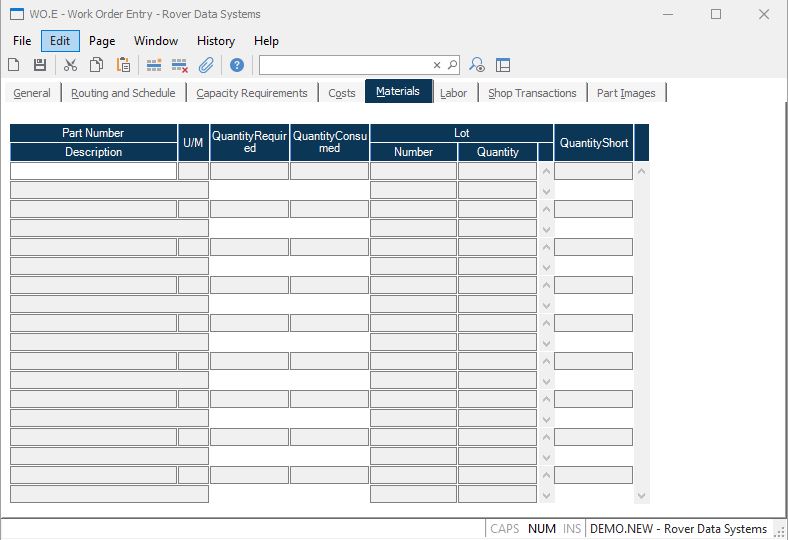Open the Edit menu
The width and height of the screenshot is (788, 540).
(x=60, y=41)
